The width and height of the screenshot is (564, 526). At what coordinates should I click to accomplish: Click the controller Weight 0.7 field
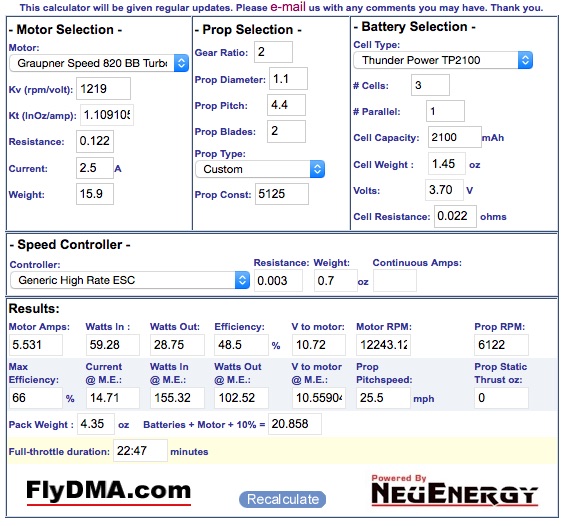click(336, 281)
